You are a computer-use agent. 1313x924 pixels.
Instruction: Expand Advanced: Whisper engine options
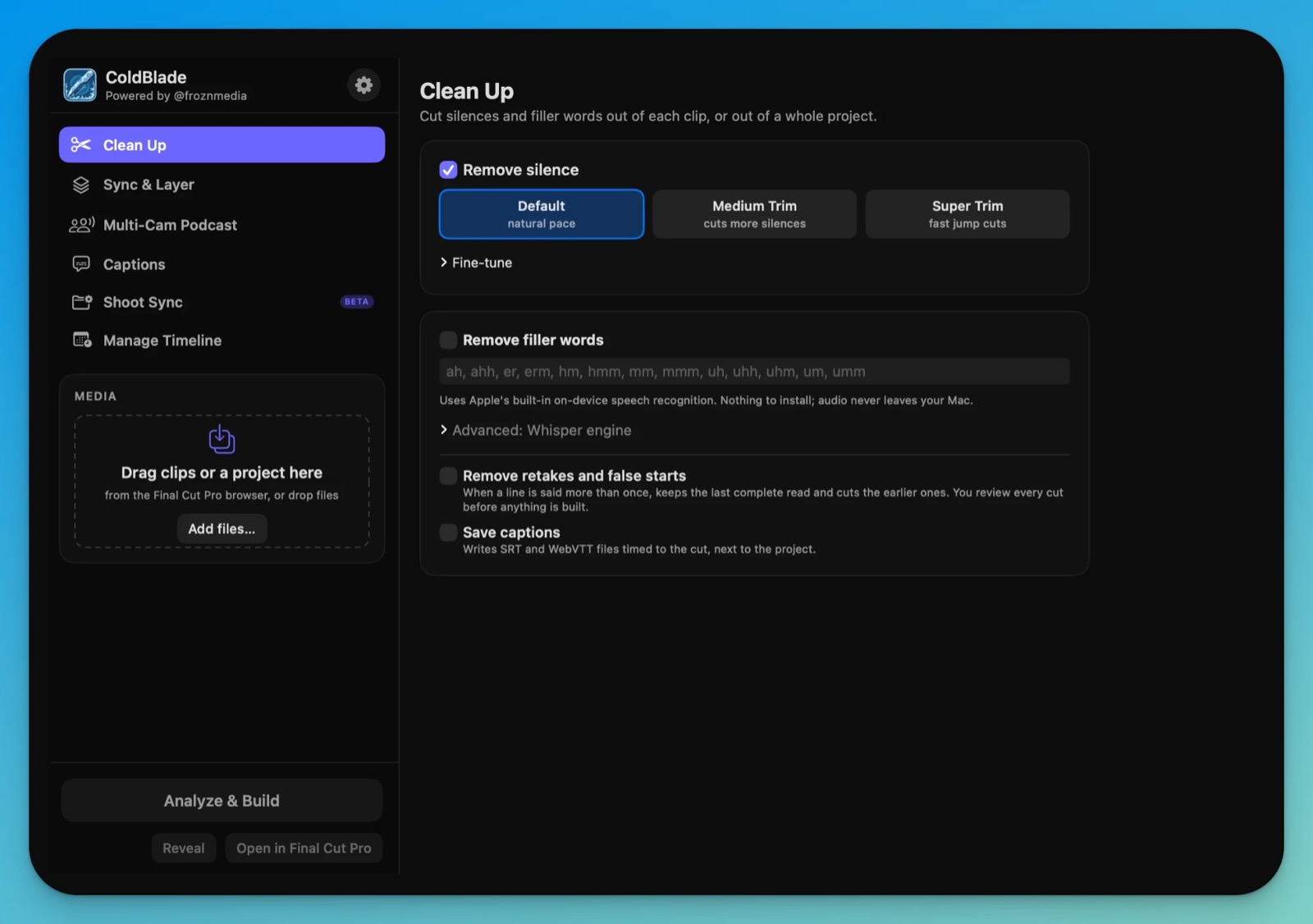pos(536,430)
